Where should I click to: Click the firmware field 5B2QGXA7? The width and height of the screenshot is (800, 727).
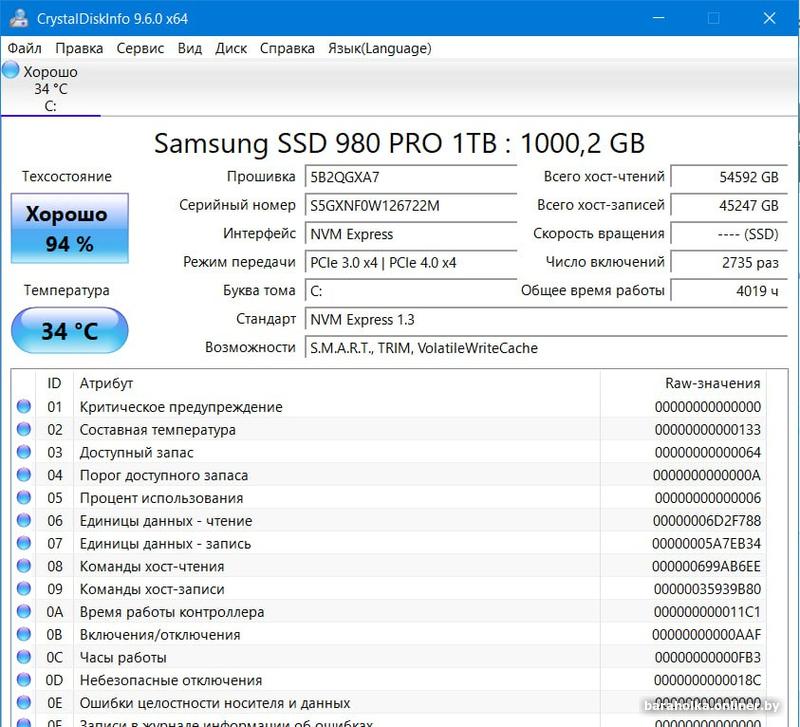click(411, 177)
